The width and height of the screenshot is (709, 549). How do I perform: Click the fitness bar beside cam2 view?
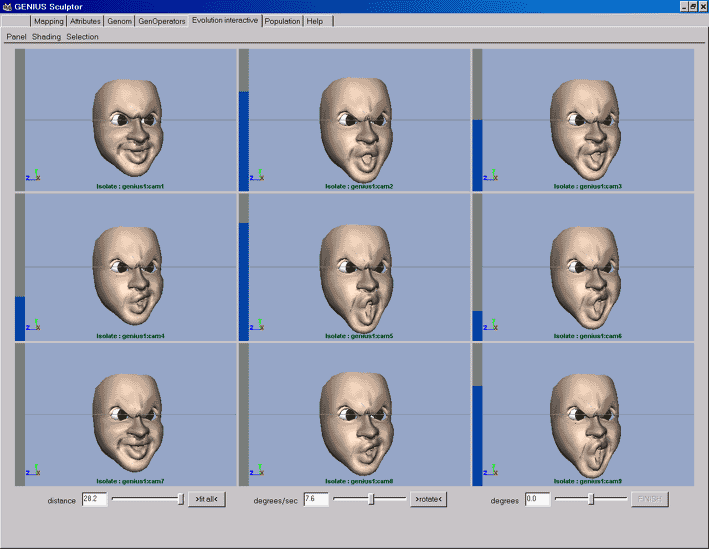point(244,120)
